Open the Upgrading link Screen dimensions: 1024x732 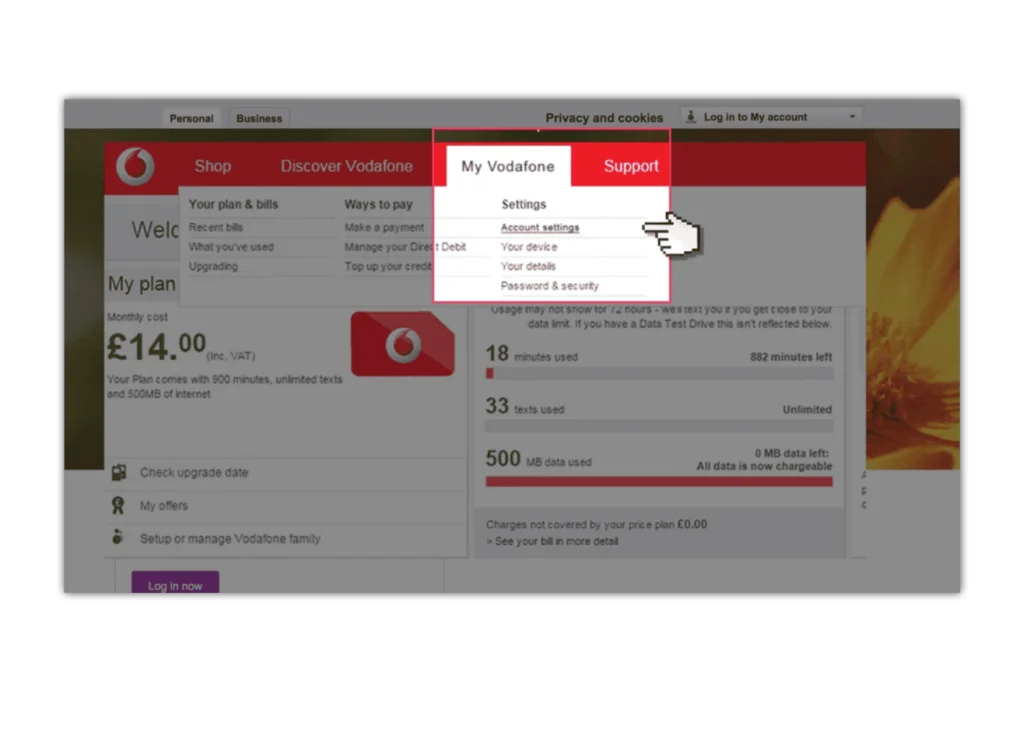point(214,266)
